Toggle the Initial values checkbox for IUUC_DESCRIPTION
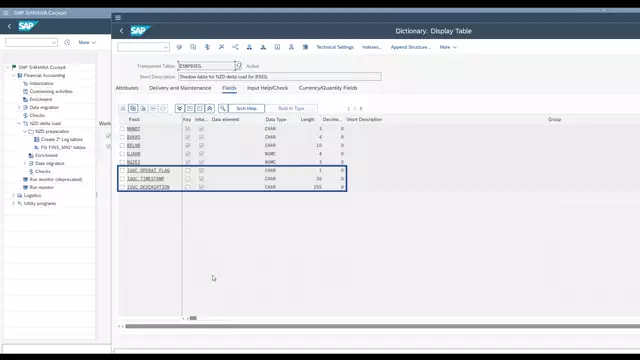640x360 pixels. click(201, 187)
